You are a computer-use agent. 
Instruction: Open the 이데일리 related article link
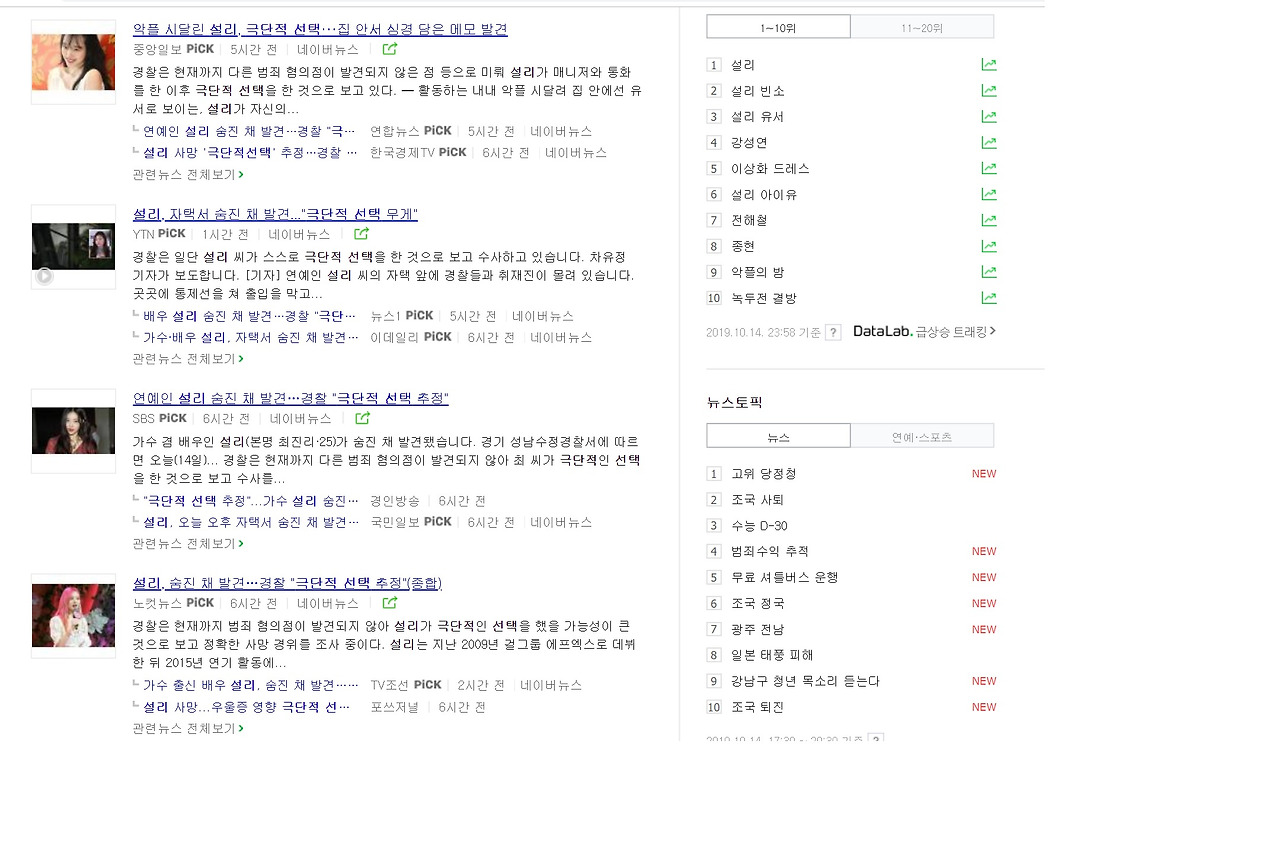[251, 337]
